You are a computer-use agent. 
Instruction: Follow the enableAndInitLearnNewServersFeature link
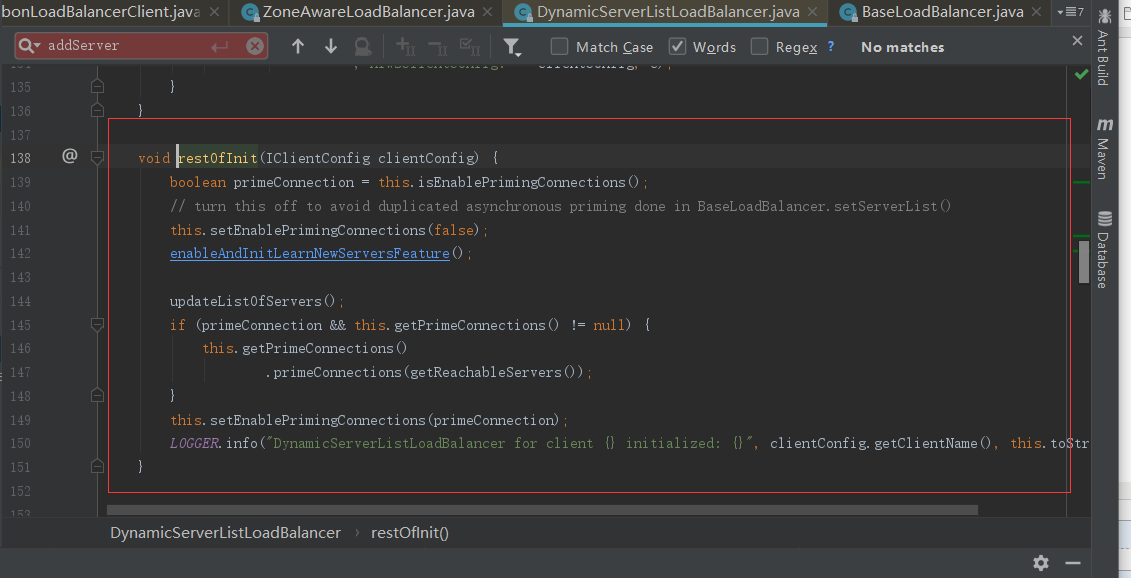[309, 253]
